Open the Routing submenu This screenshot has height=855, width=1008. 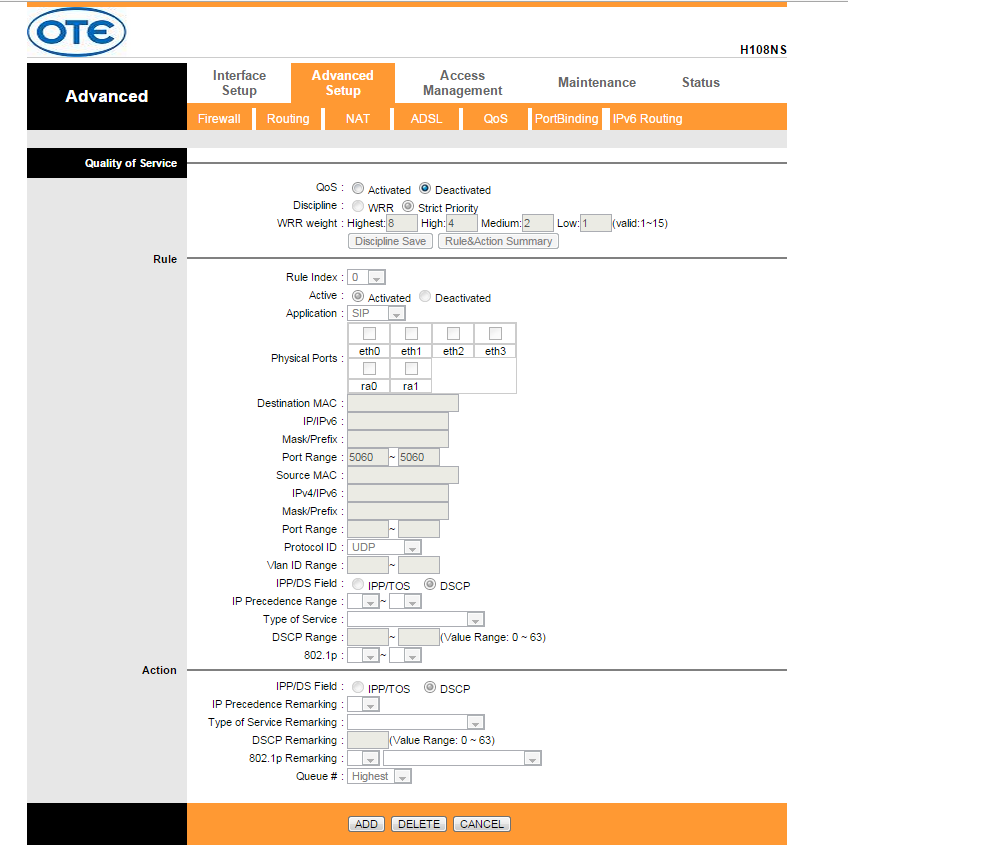[x=288, y=119]
